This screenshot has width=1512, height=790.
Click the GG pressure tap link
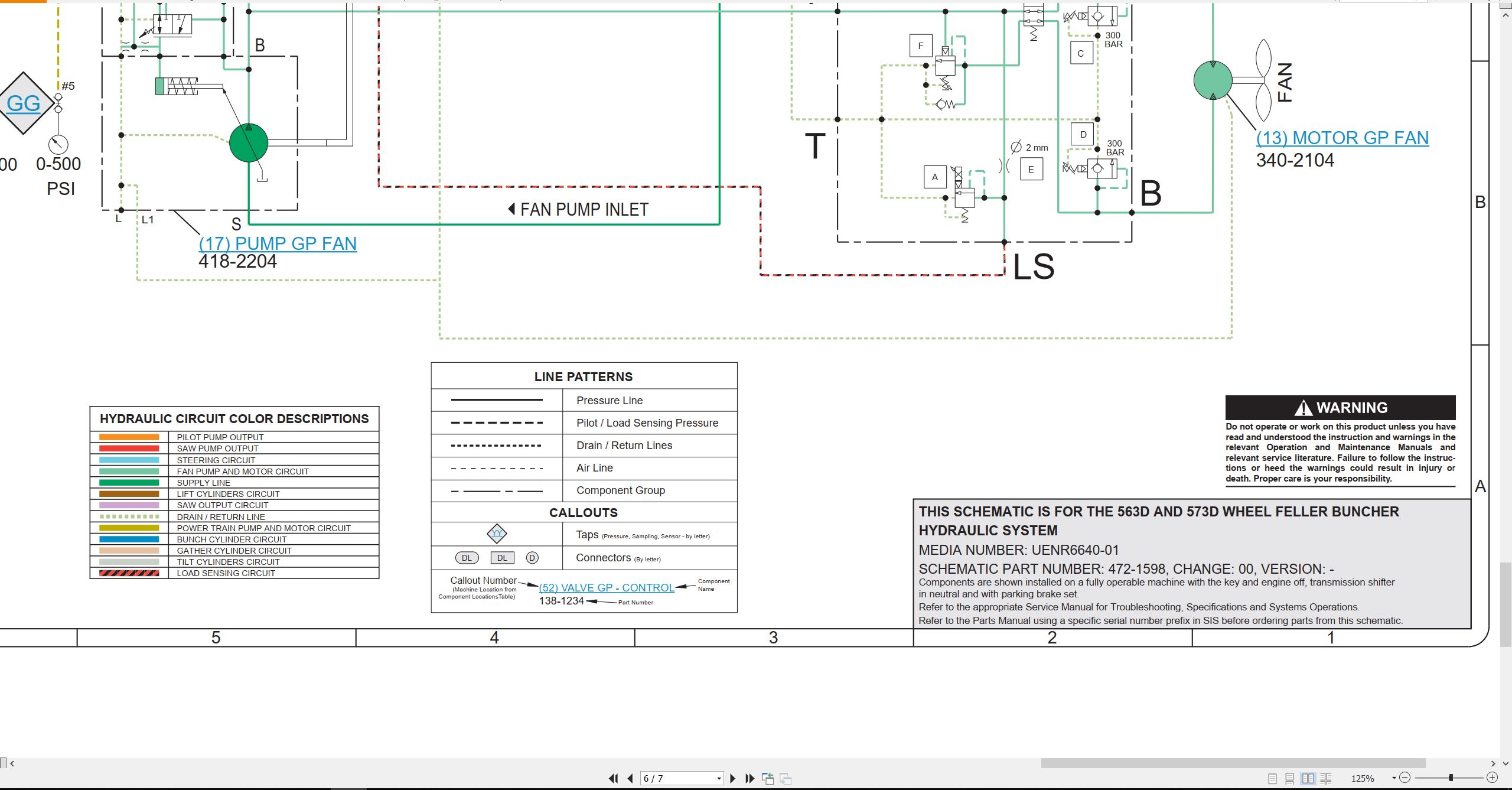point(24,103)
